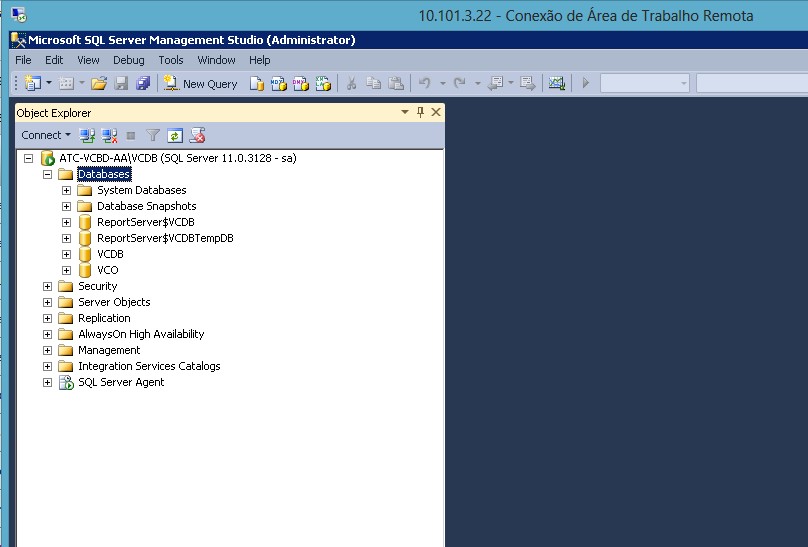
Task: Click the Database Engine Query icon
Action: [x=257, y=84]
